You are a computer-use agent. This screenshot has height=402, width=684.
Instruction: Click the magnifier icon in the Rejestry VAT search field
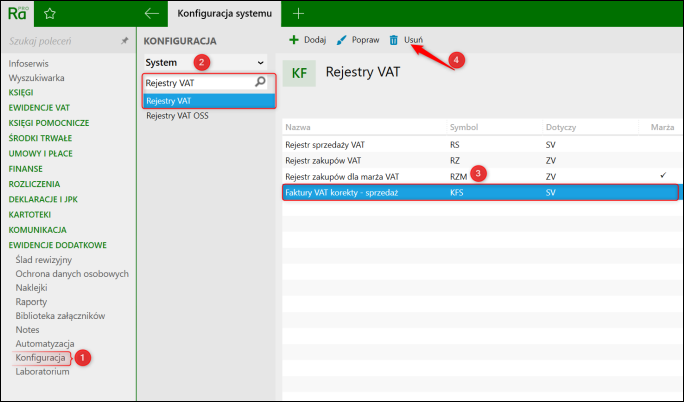point(260,82)
